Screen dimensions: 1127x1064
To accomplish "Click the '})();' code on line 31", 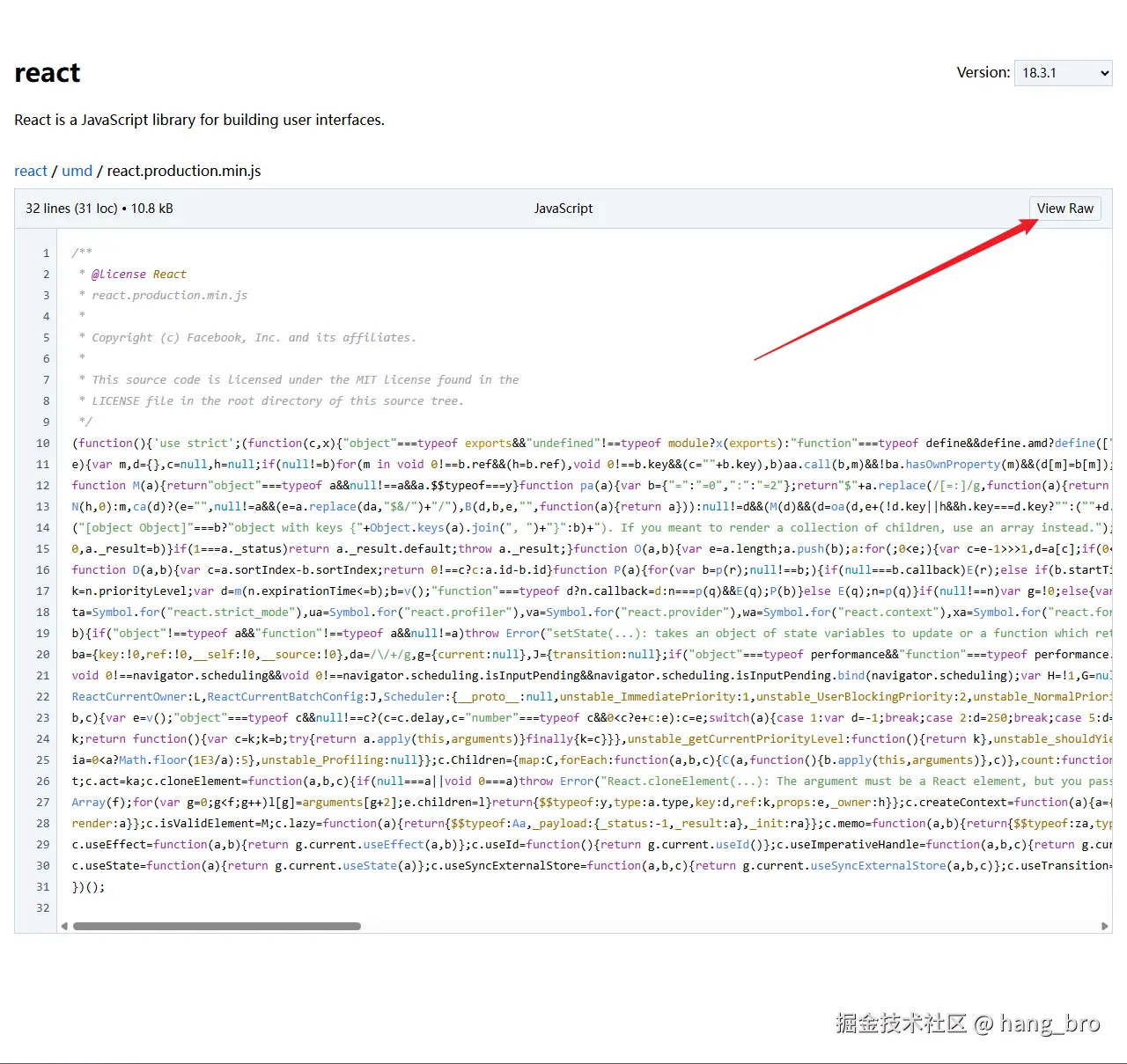I will (88, 887).
